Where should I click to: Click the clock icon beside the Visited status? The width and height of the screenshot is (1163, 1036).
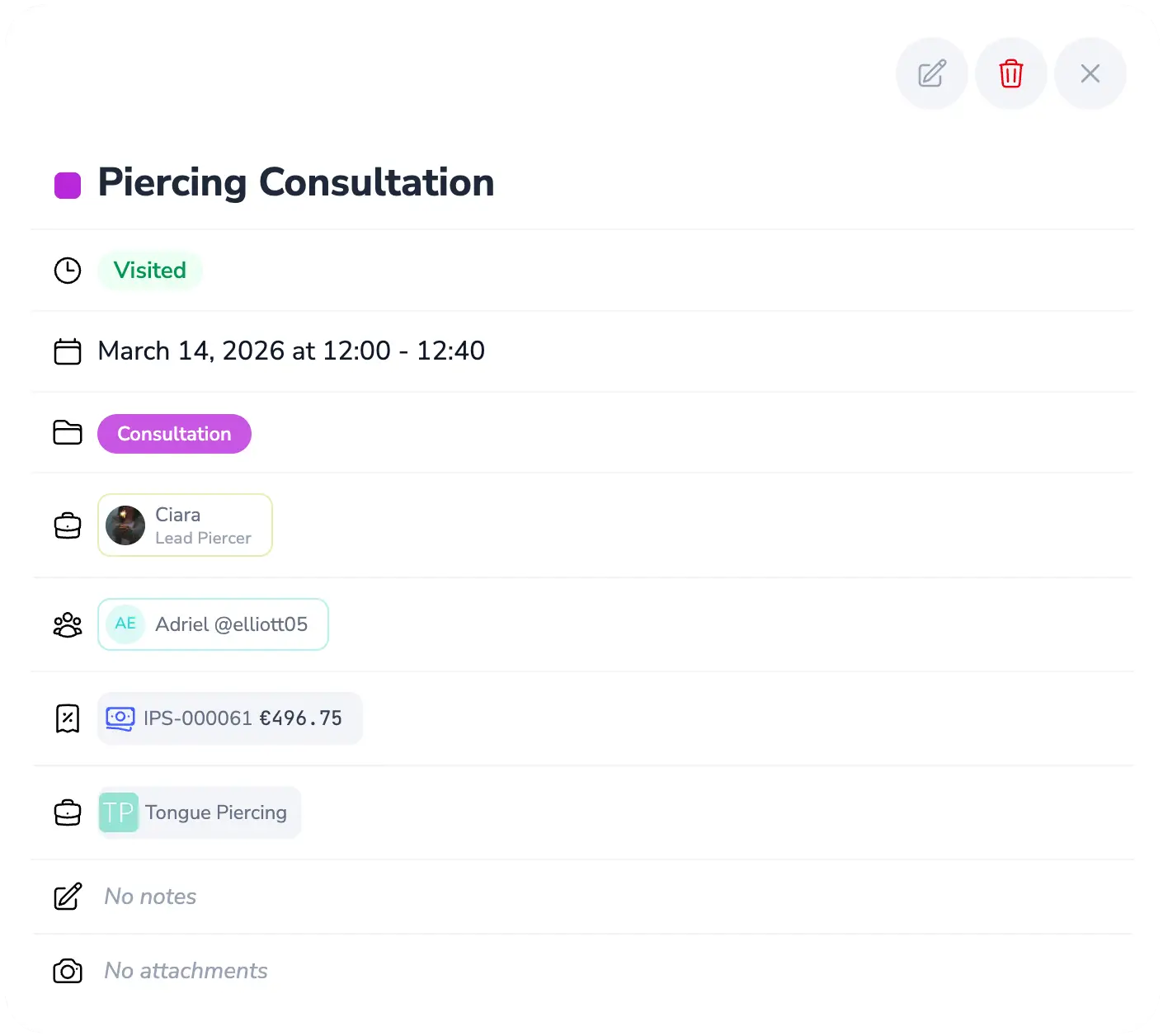point(68,270)
